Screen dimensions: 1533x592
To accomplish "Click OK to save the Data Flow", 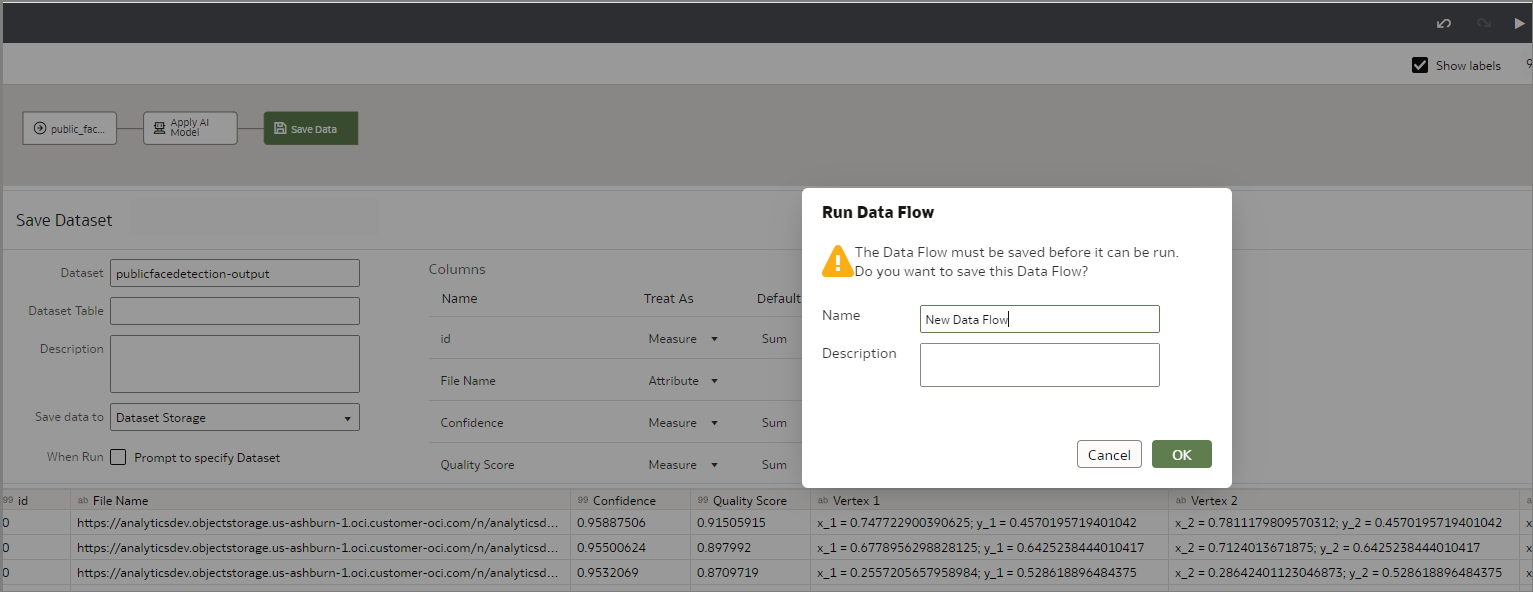I will (x=1181, y=454).
